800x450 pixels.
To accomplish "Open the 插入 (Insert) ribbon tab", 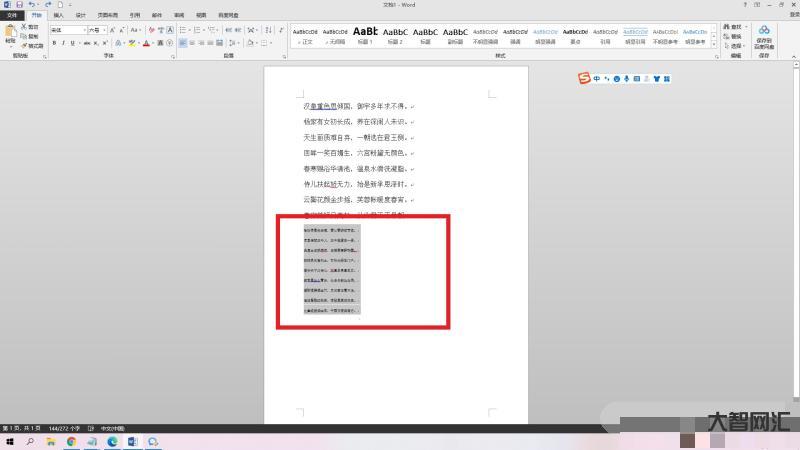I will coord(58,16).
